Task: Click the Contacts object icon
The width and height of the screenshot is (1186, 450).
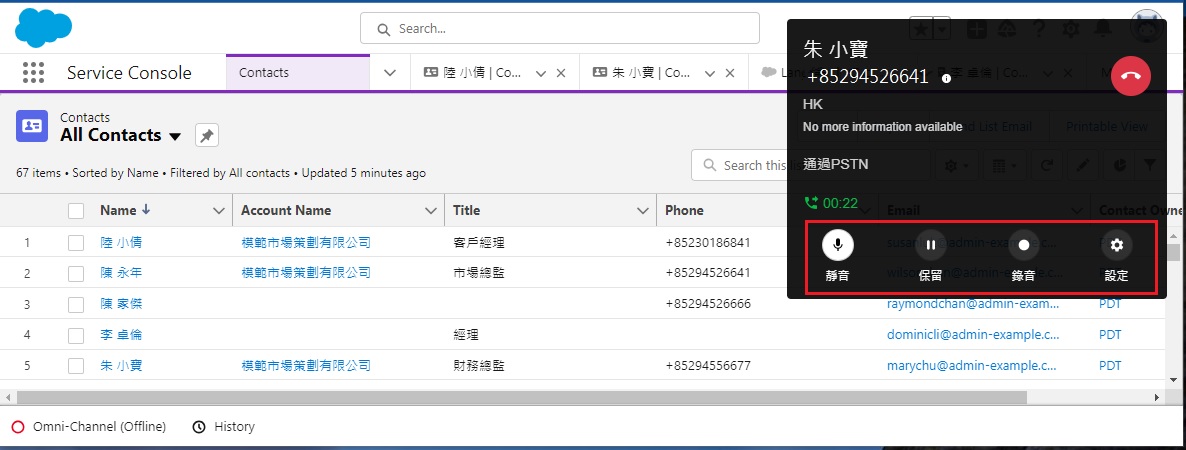Action: 32,126
